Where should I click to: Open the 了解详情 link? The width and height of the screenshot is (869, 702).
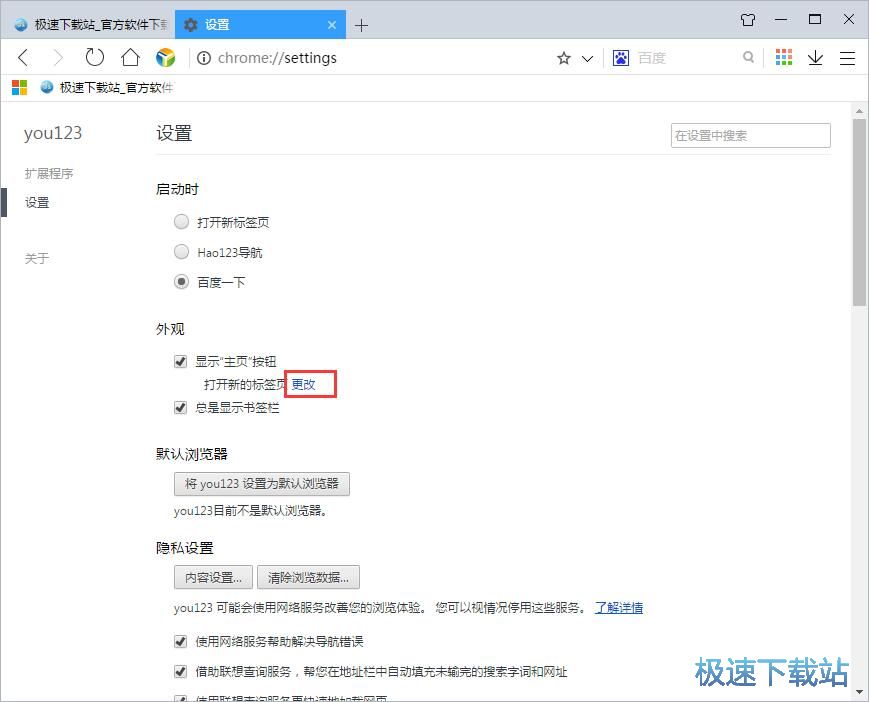tap(619, 608)
